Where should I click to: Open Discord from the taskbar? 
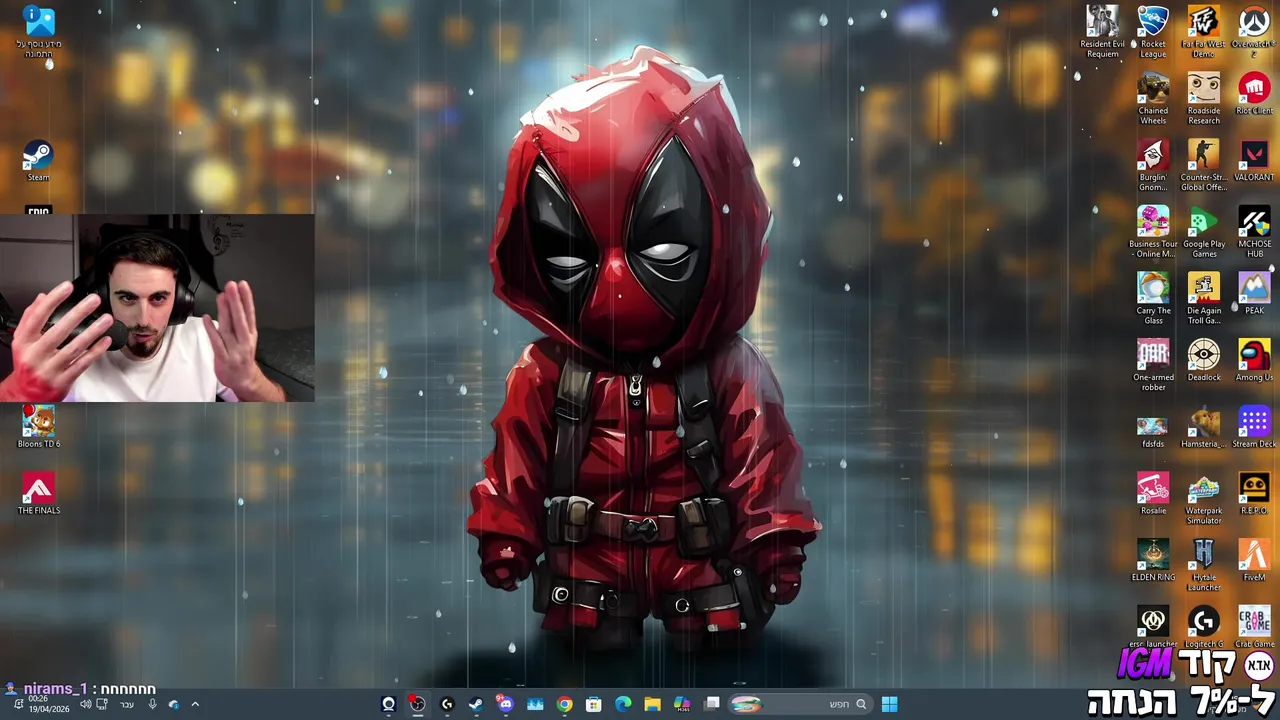pyautogui.click(x=505, y=704)
